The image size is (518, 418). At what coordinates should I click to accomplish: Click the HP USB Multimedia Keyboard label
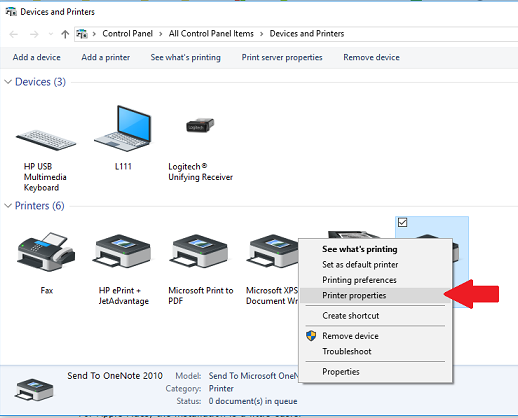click(45, 177)
